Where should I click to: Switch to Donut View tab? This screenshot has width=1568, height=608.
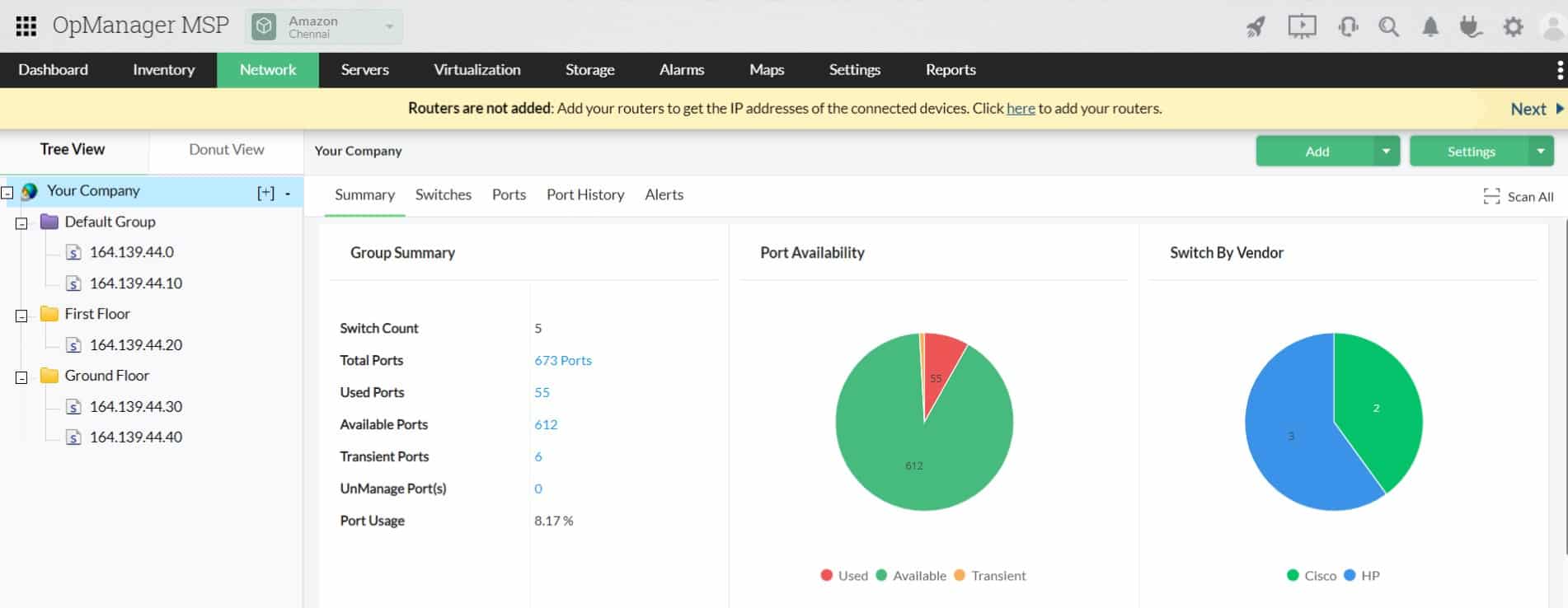pos(227,150)
